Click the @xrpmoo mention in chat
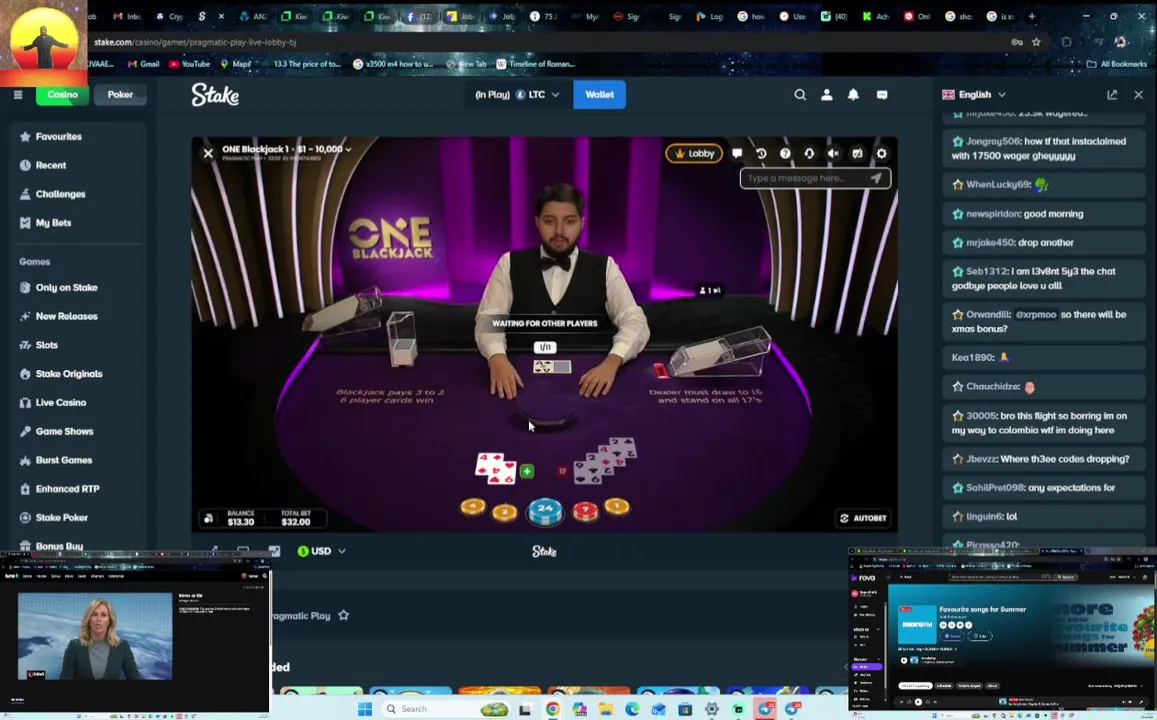 1036,314
